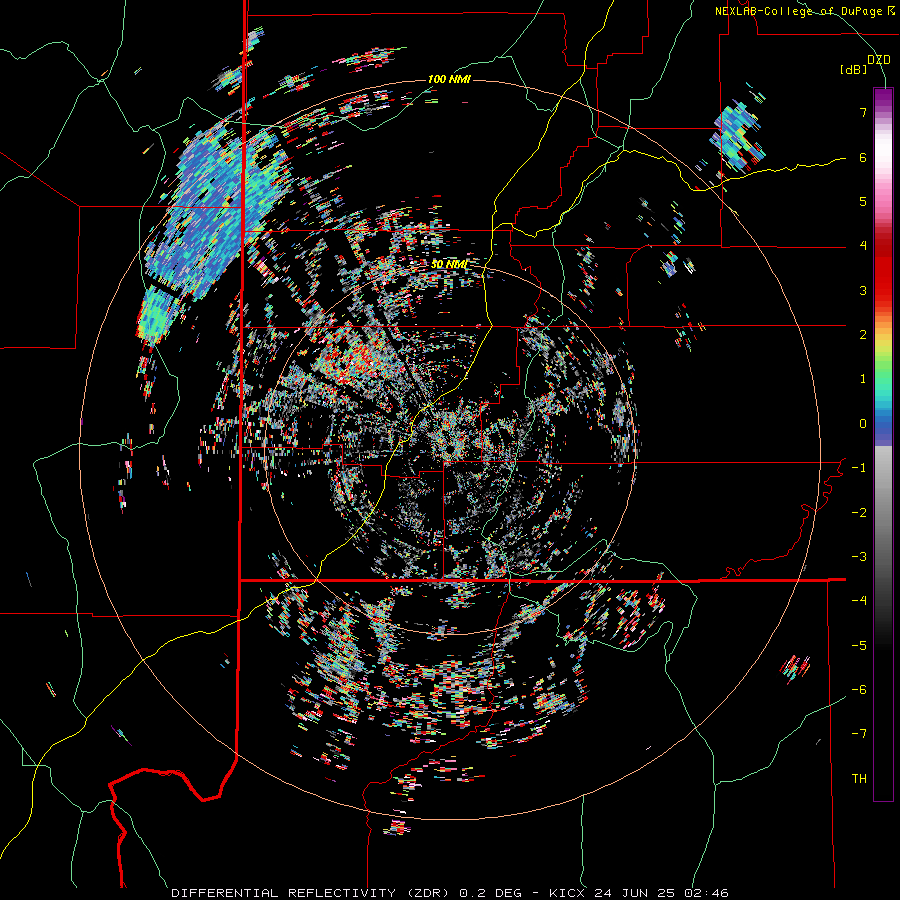The height and width of the screenshot is (900, 900).
Task: Click the 1 value on the color scale
Action: pos(863,379)
